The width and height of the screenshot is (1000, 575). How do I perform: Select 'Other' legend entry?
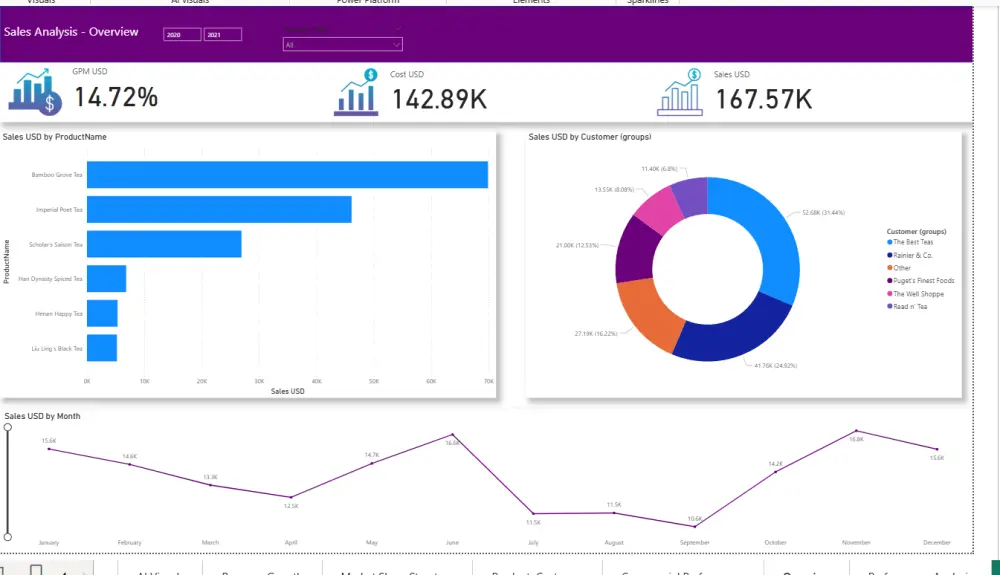899,268
